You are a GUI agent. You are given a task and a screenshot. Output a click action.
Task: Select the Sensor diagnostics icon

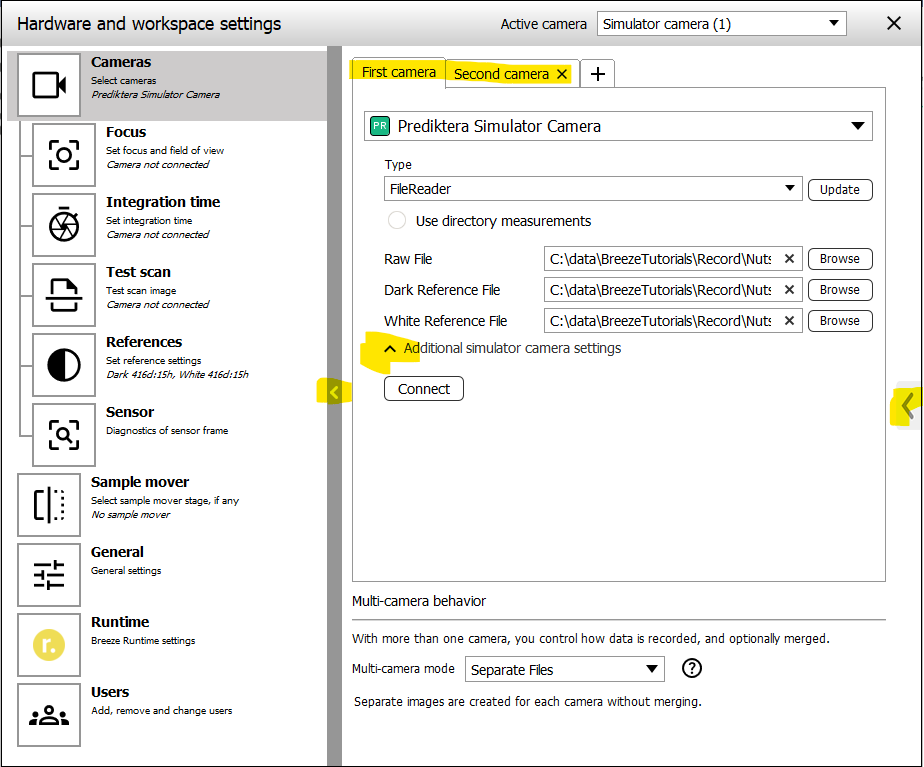click(x=64, y=435)
